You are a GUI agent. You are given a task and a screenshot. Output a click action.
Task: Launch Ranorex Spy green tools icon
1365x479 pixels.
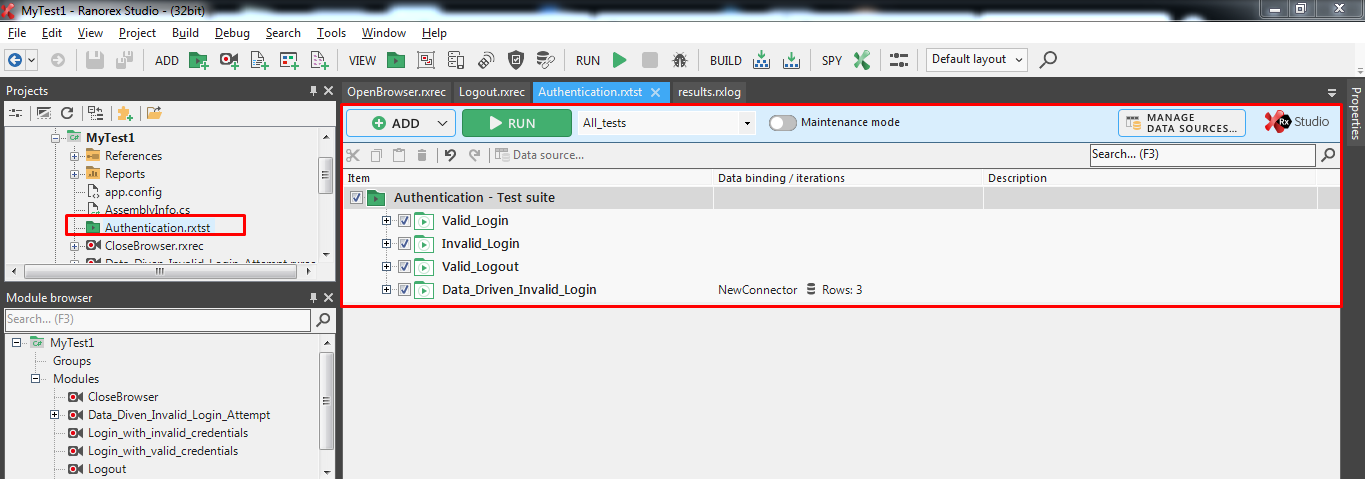862,60
